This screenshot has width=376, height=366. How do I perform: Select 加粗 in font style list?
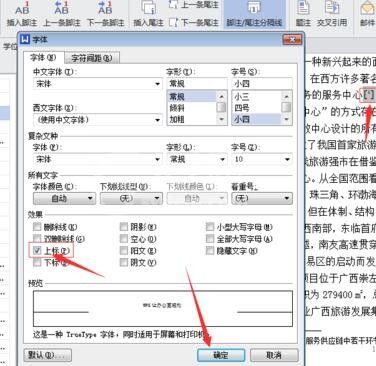pyautogui.click(x=192, y=119)
